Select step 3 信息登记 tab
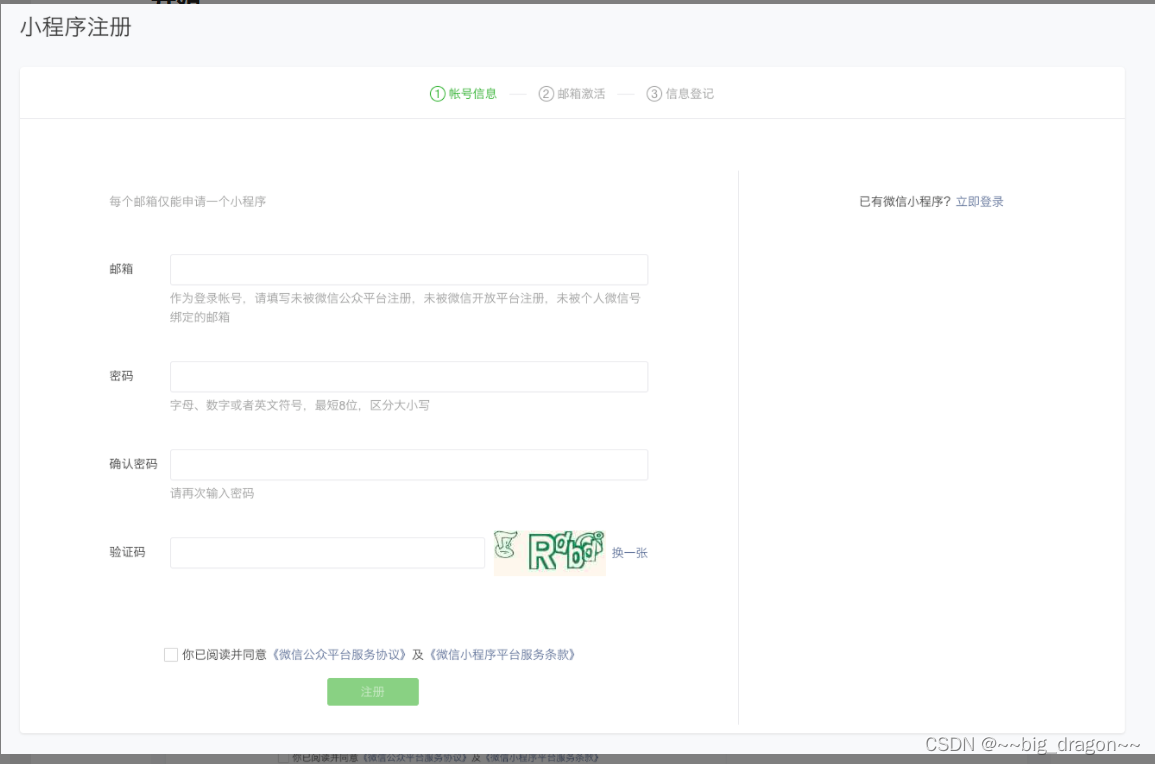This screenshot has width=1155, height=764. tap(680, 94)
